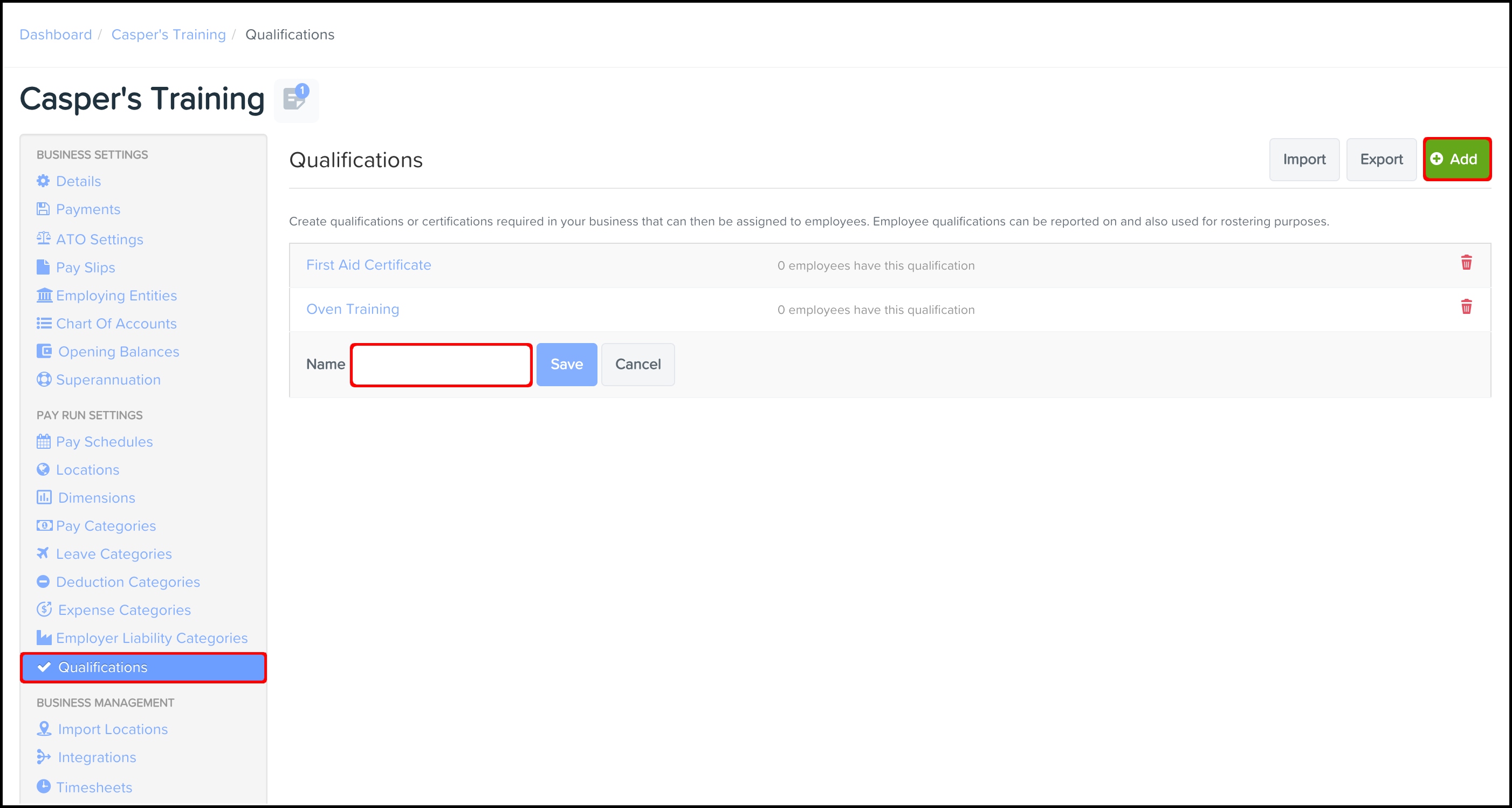Open the Qualifications sidebar item

(102, 668)
